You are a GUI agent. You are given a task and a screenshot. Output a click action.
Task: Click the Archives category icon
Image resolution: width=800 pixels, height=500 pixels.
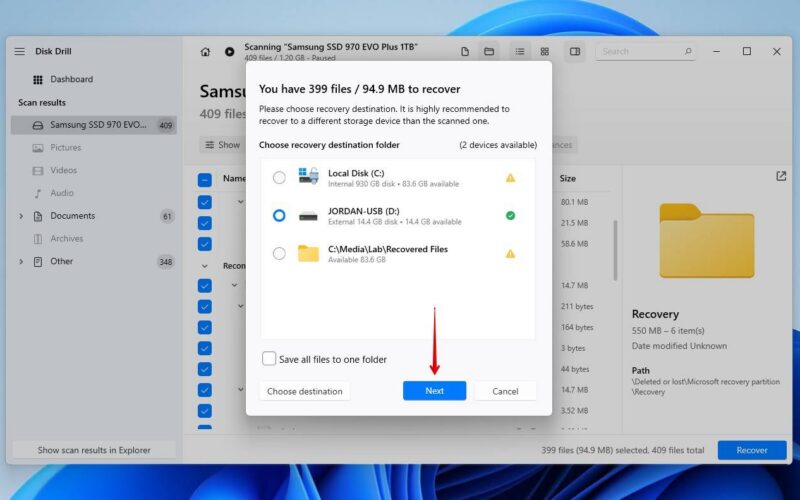click(x=38, y=239)
